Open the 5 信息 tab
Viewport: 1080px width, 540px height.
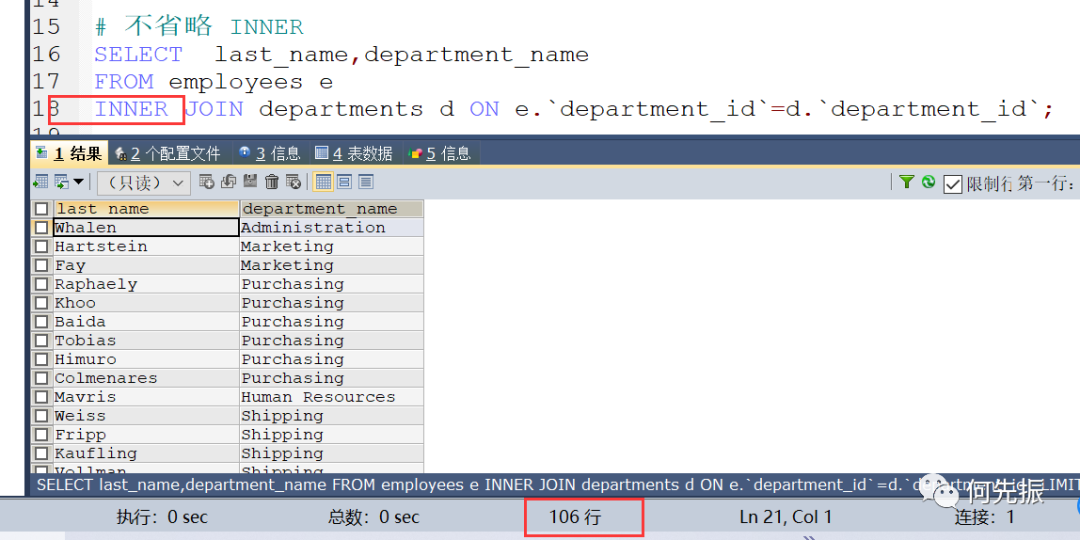coord(440,153)
